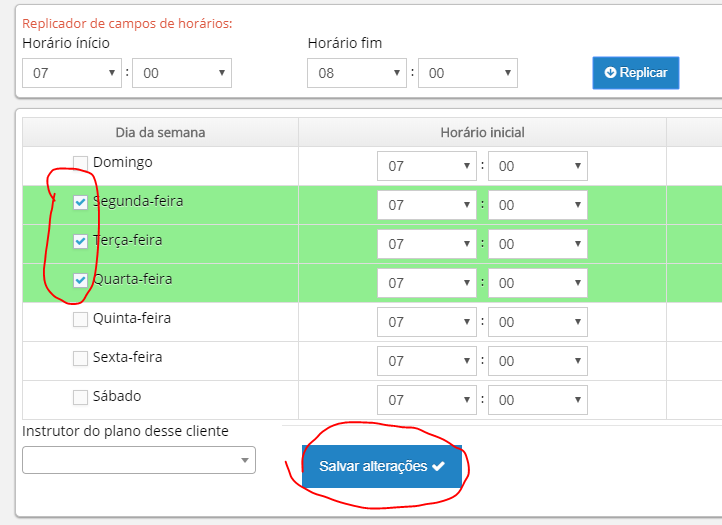Tick the Sexta-feira checkbox

80,358
